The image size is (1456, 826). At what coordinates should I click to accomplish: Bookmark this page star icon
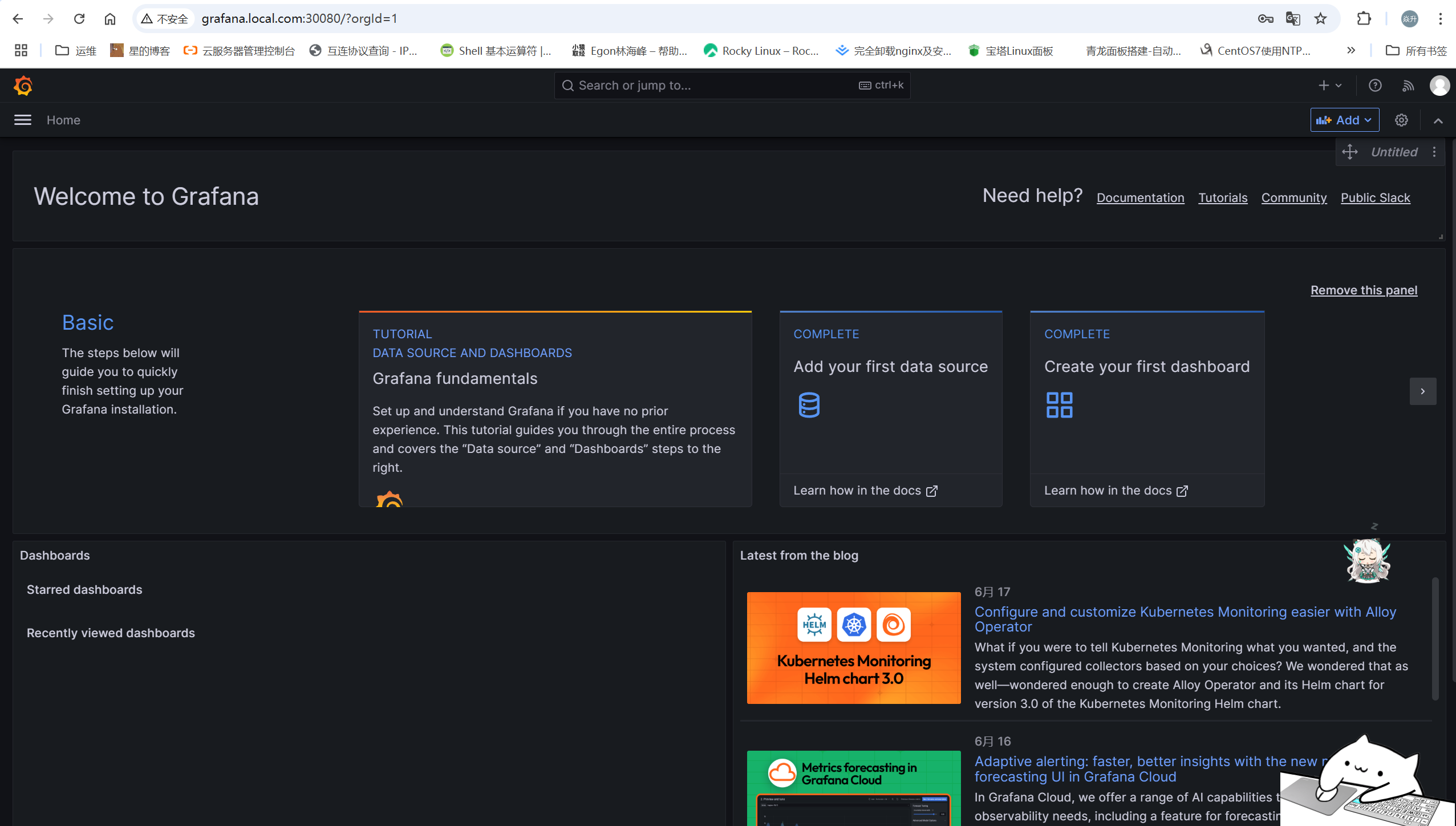tap(1320, 19)
